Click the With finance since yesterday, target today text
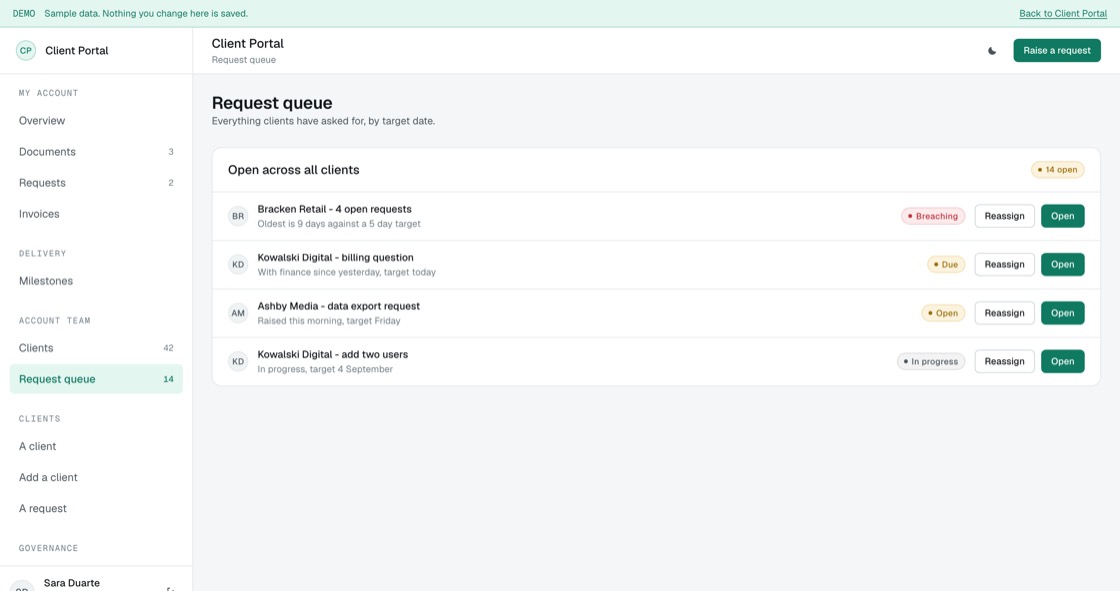Viewport: 1120px width, 591px height. [346, 272]
